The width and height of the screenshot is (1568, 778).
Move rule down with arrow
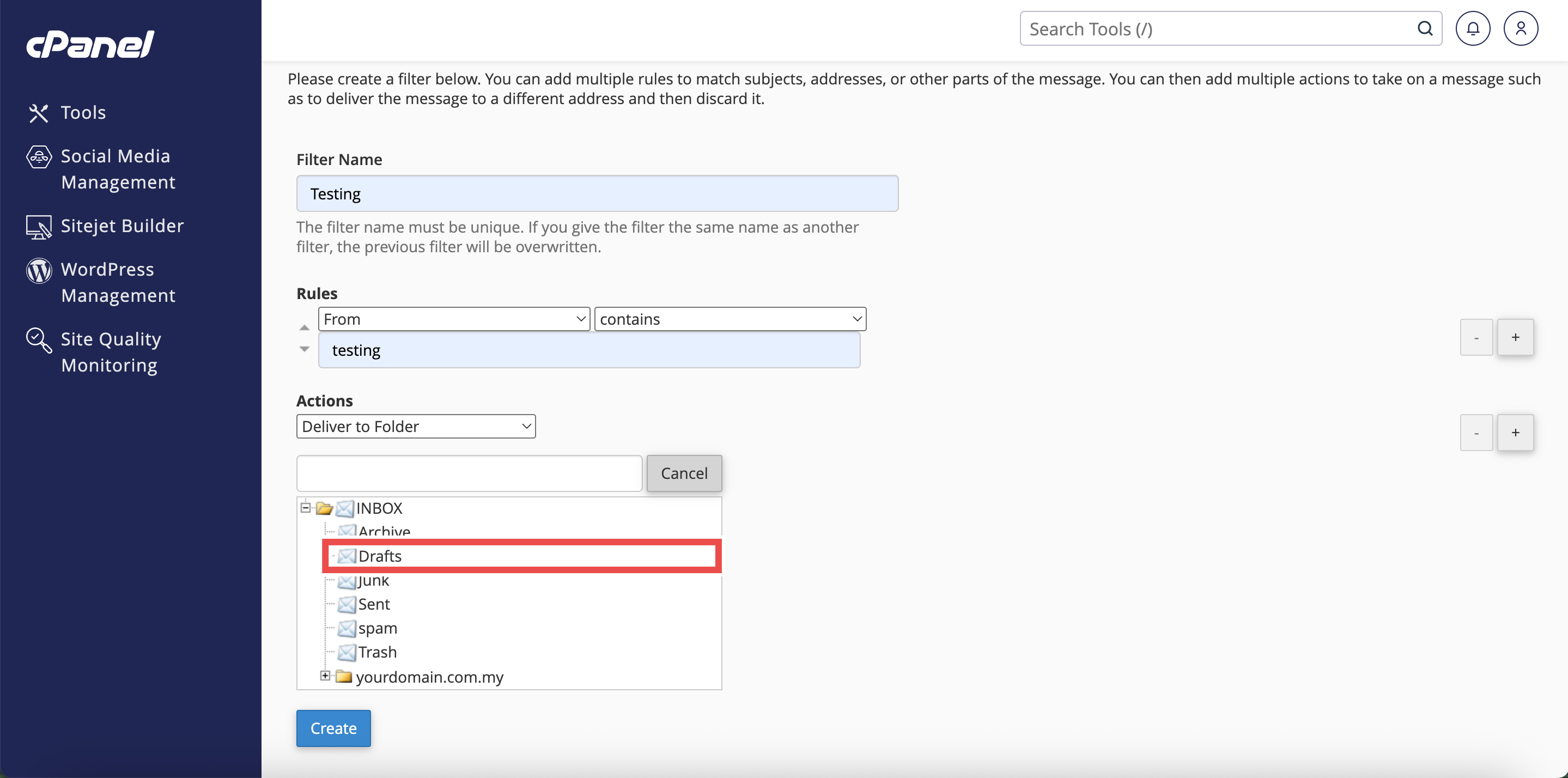tap(305, 349)
